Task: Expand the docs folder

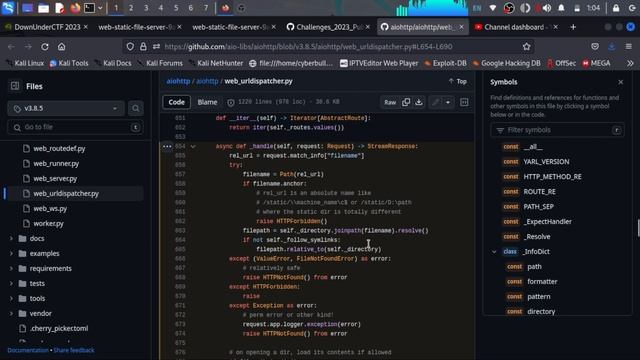Action: coord(11,238)
